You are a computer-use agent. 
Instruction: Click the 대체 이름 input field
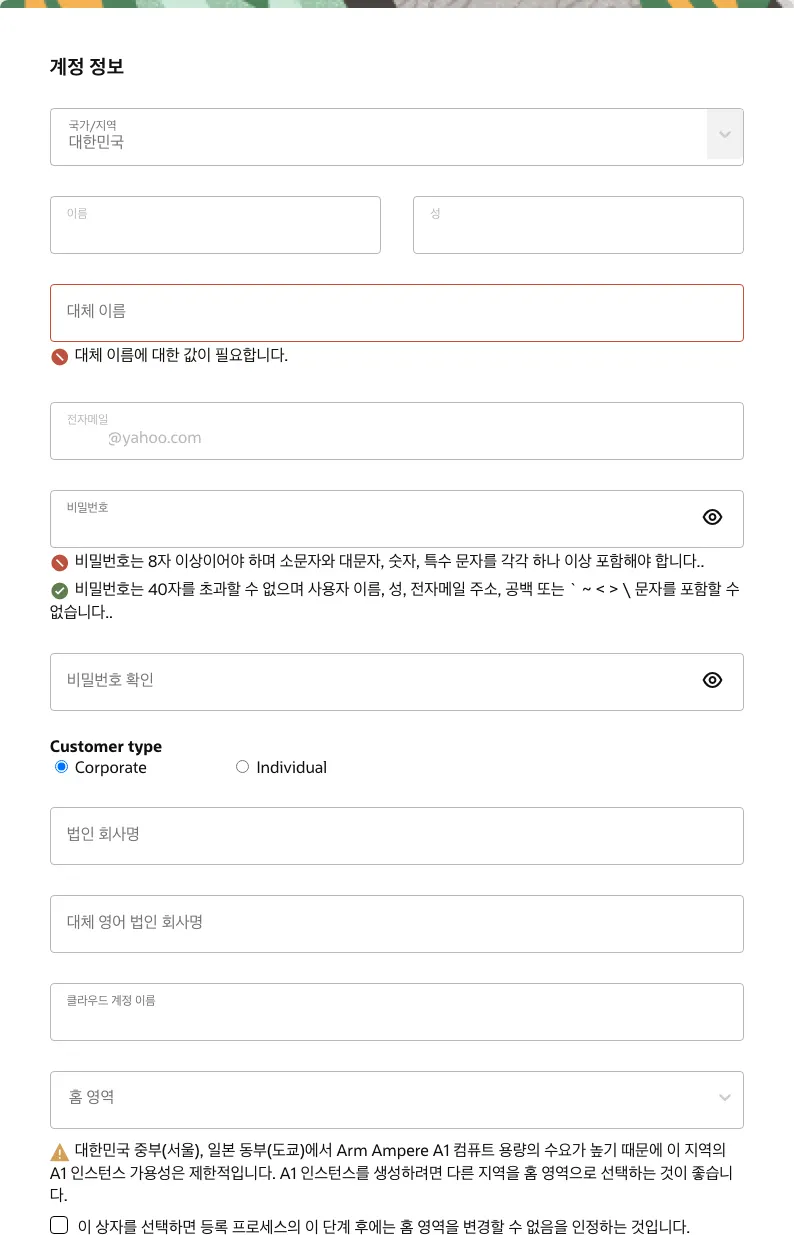[x=396, y=313]
